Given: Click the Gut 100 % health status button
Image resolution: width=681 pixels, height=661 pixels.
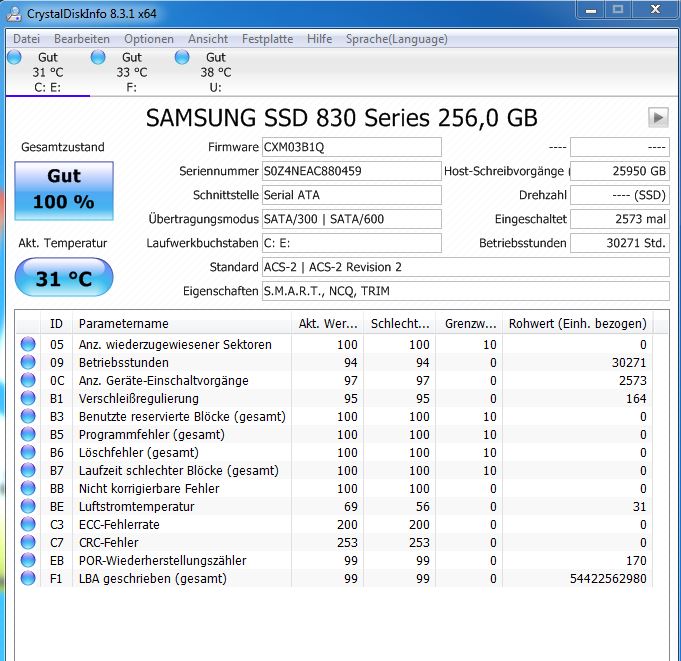Looking at the screenshot, I should [x=64, y=191].
